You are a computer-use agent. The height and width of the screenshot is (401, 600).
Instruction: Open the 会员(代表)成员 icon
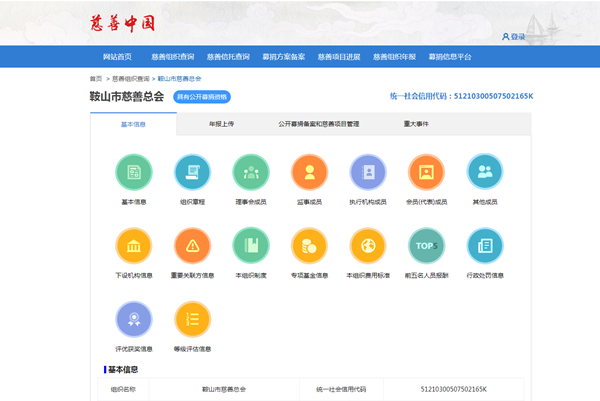coord(426,172)
